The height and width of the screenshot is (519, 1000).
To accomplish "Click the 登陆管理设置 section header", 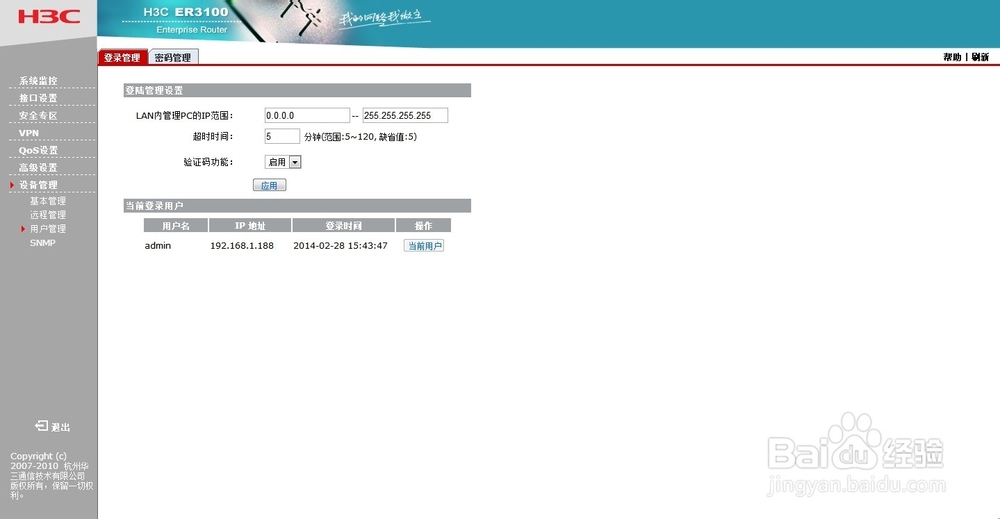I will click(x=297, y=91).
